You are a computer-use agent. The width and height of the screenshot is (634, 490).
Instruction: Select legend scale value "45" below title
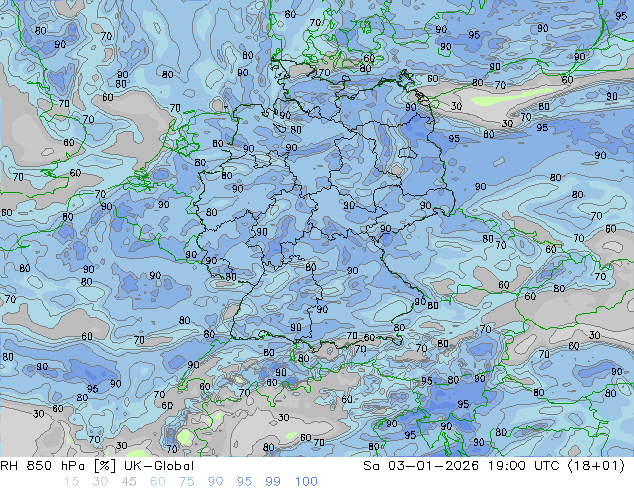click(x=129, y=482)
